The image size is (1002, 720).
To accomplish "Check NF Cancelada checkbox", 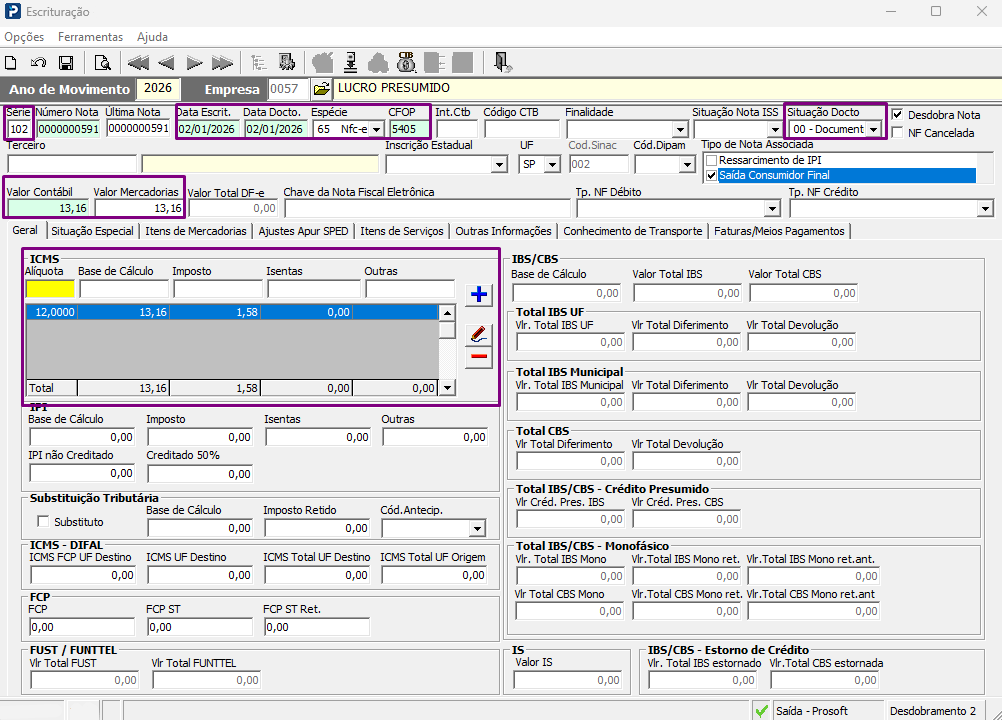I will [x=897, y=132].
